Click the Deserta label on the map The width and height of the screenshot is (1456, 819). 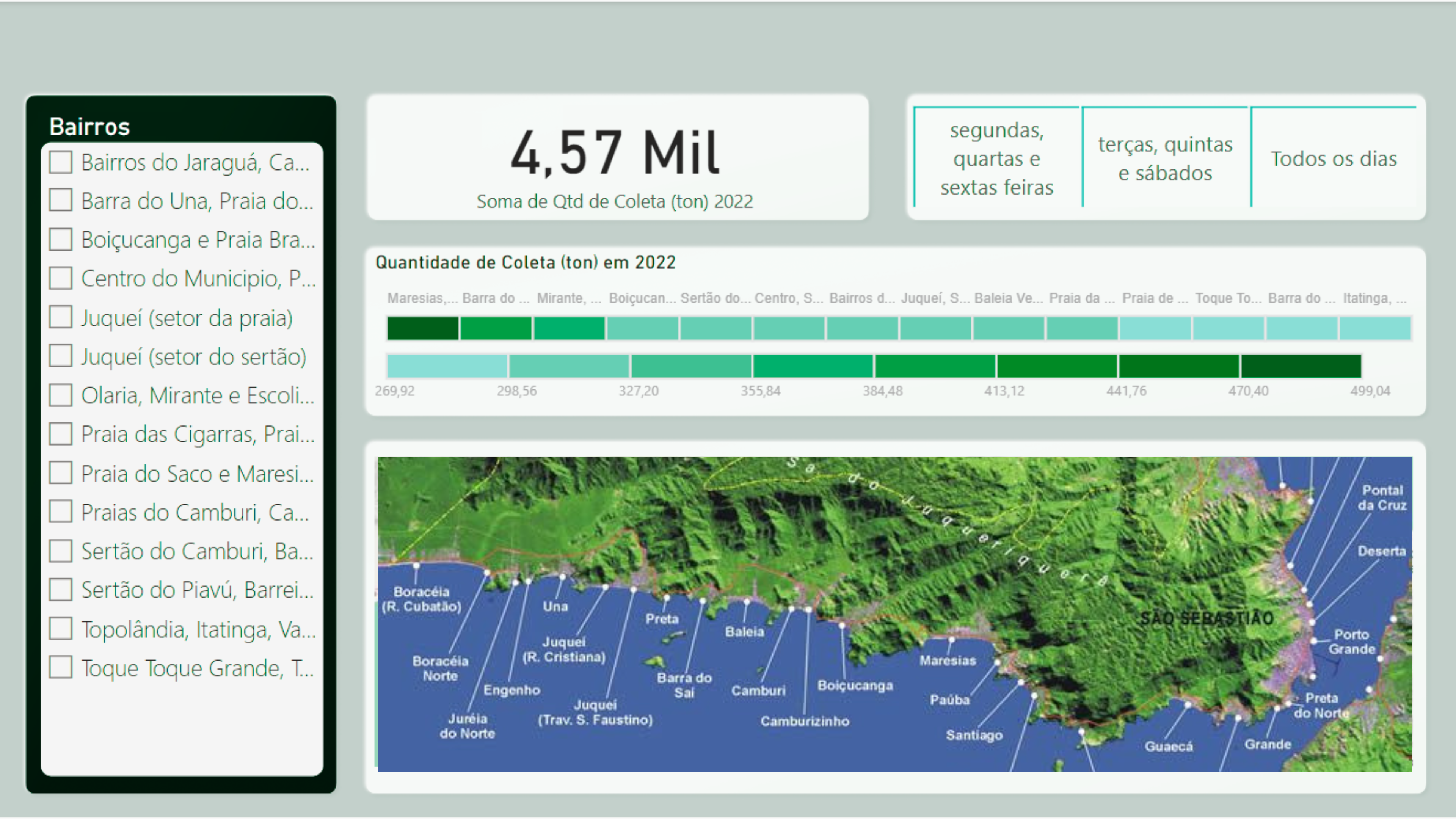coord(1381,551)
